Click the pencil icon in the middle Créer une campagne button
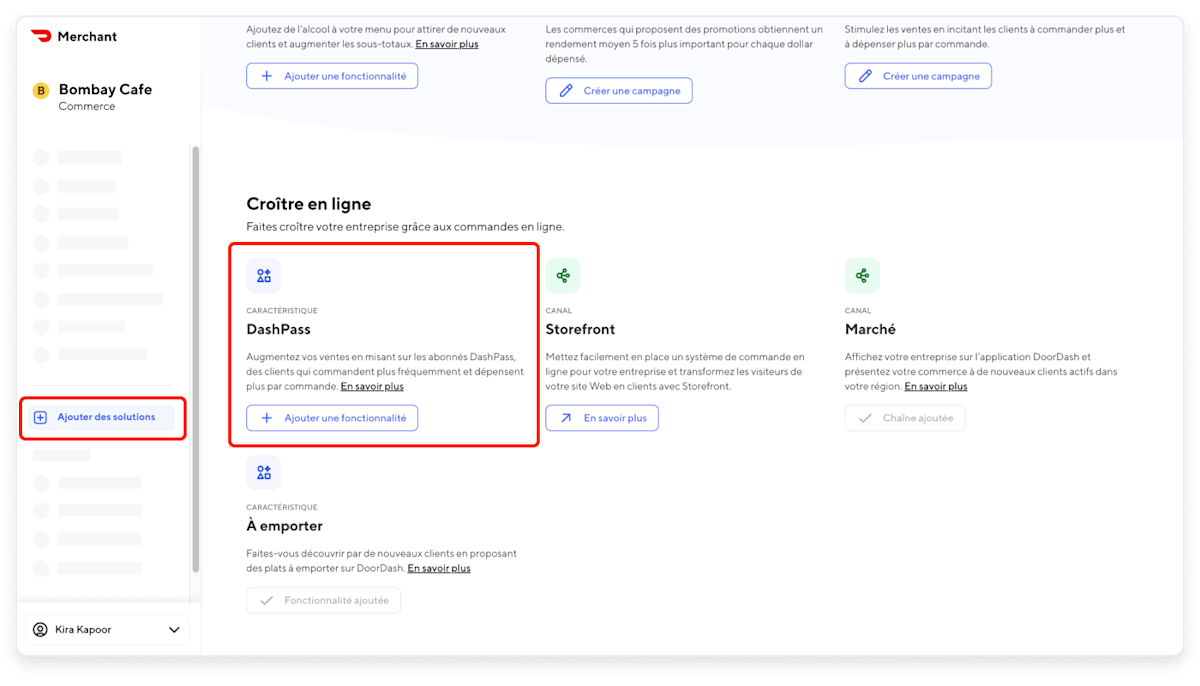Screen dimensions: 1200x686 point(565,91)
